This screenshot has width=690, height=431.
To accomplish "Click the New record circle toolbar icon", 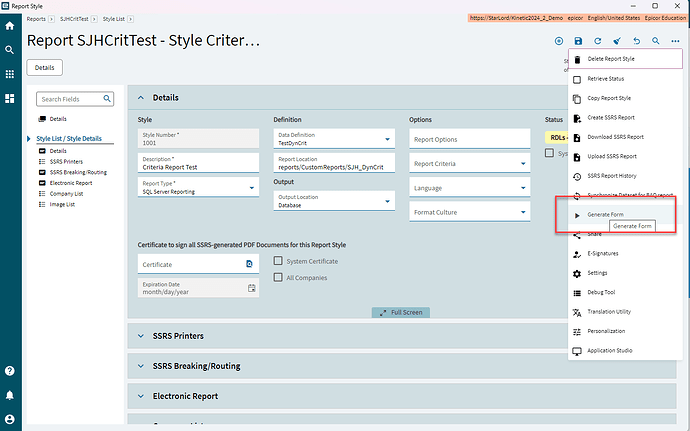I will 559,41.
